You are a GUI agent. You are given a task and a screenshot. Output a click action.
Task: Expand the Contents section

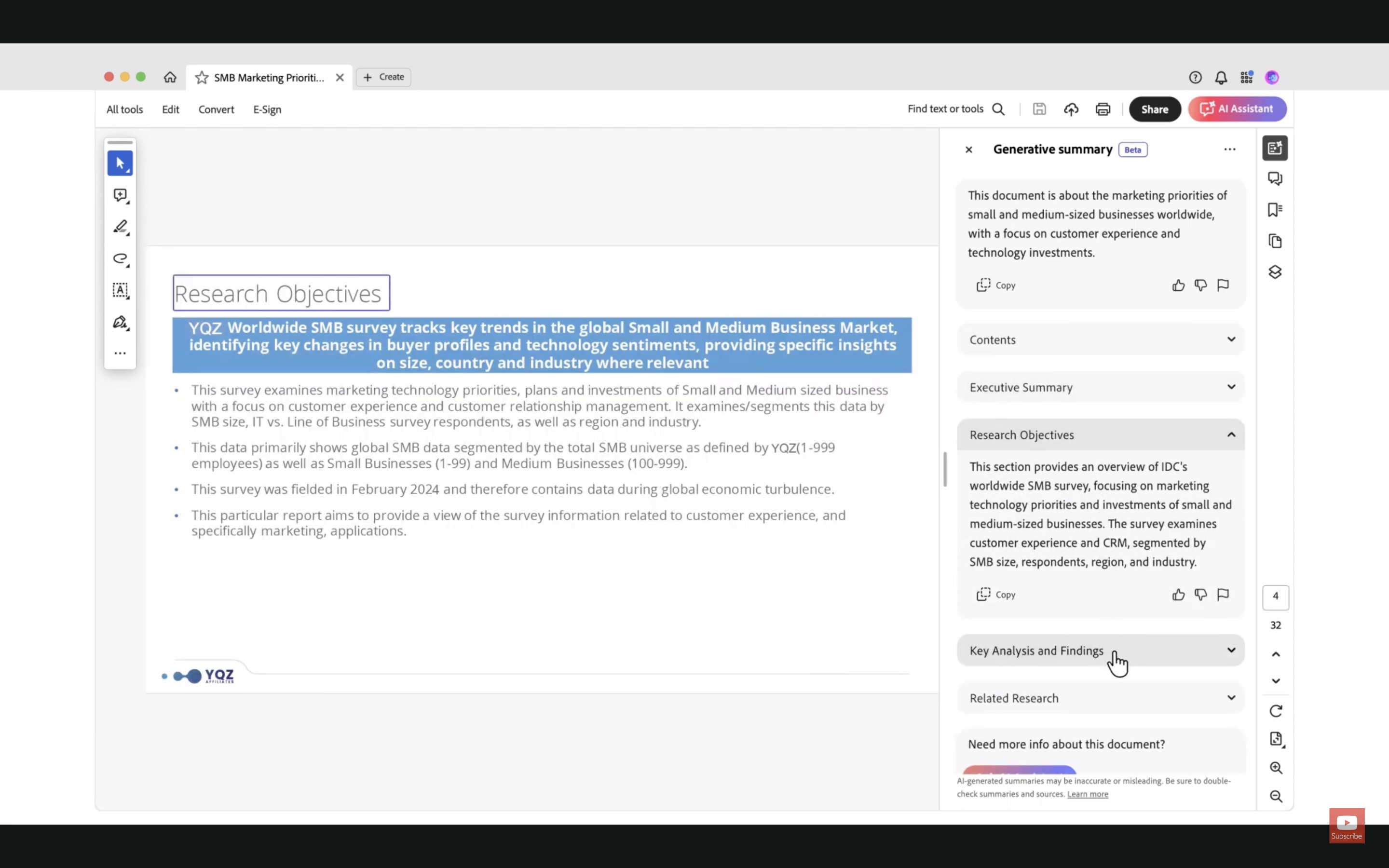tap(1101, 339)
